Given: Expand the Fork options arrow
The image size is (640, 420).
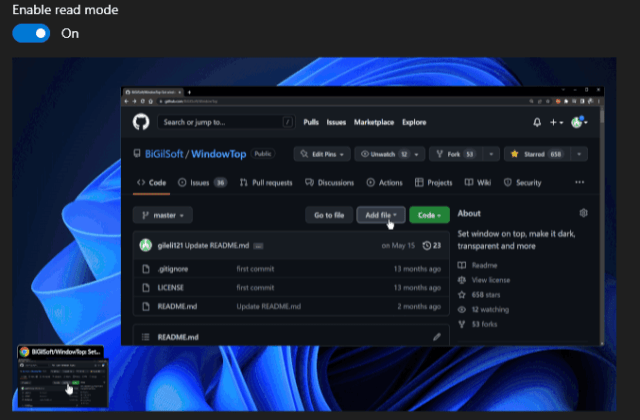Looking at the screenshot, I should click(x=491, y=154).
